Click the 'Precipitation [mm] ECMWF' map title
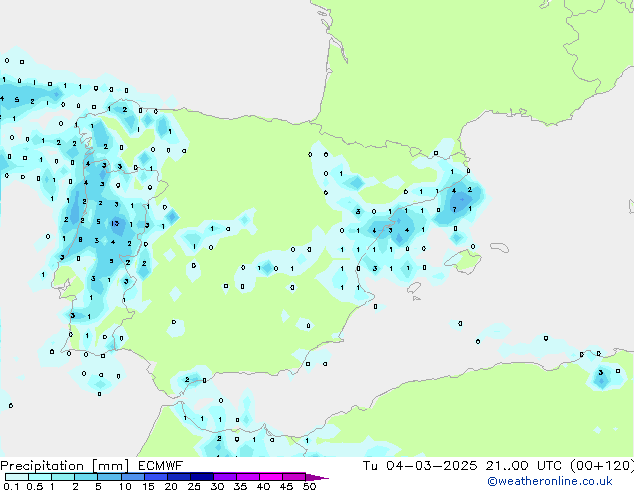The width and height of the screenshot is (634, 490). 92,466
